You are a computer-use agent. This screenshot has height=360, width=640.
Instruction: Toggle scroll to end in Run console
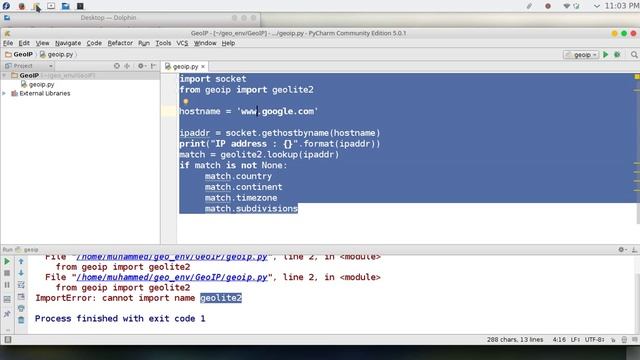21,297
